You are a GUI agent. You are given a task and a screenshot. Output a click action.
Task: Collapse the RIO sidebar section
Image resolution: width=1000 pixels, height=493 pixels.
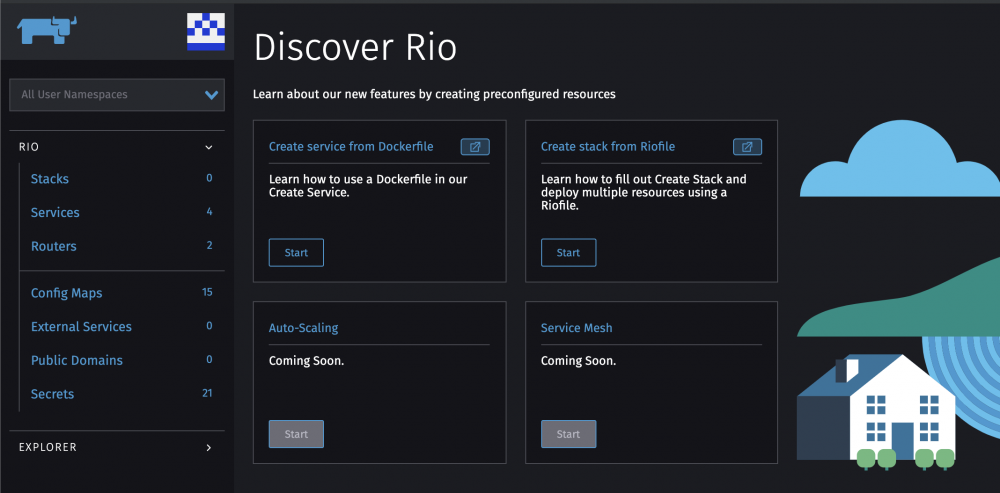tap(208, 147)
